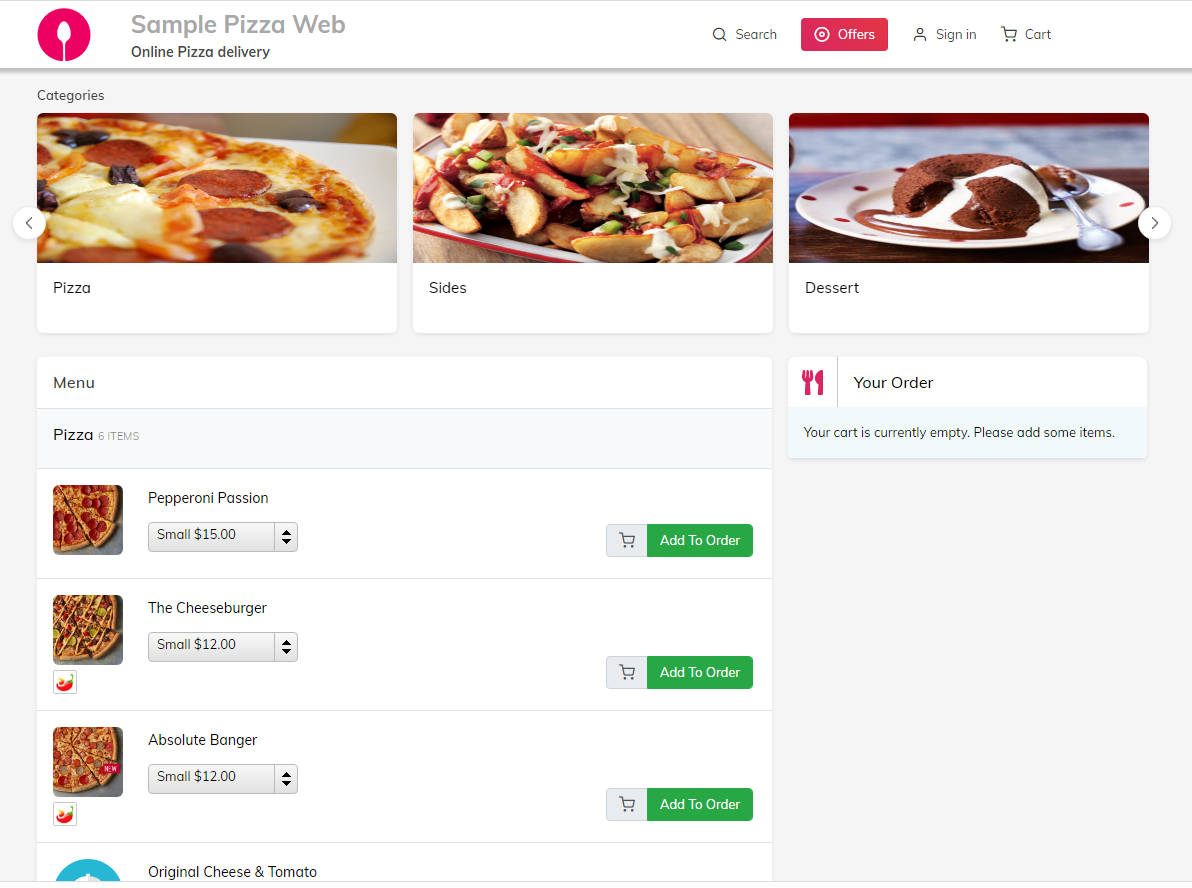
Task: Click the Pepperoni Passion pizza thumbnail
Action: [x=87, y=520]
